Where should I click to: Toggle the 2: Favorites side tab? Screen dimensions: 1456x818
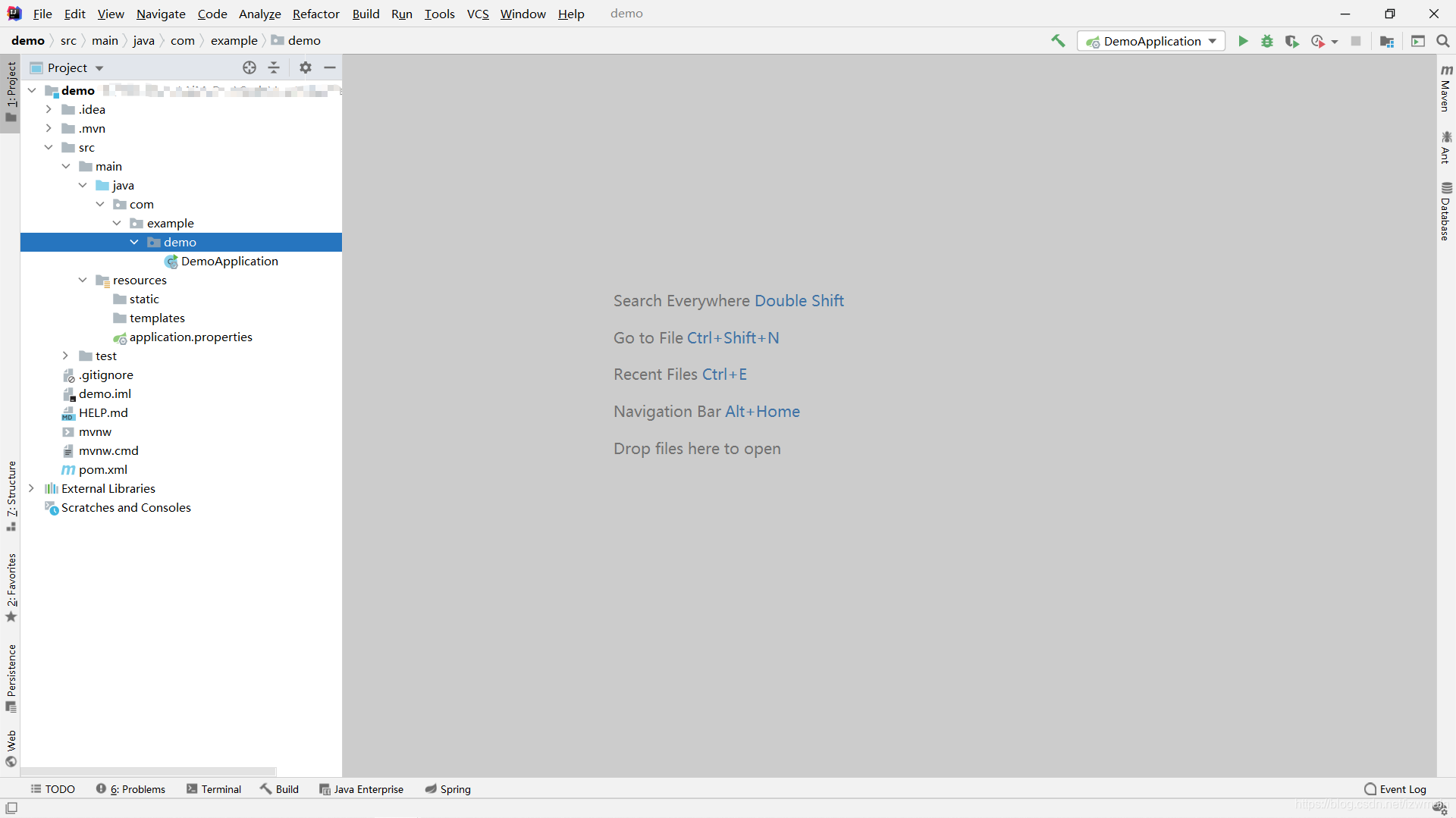click(11, 588)
